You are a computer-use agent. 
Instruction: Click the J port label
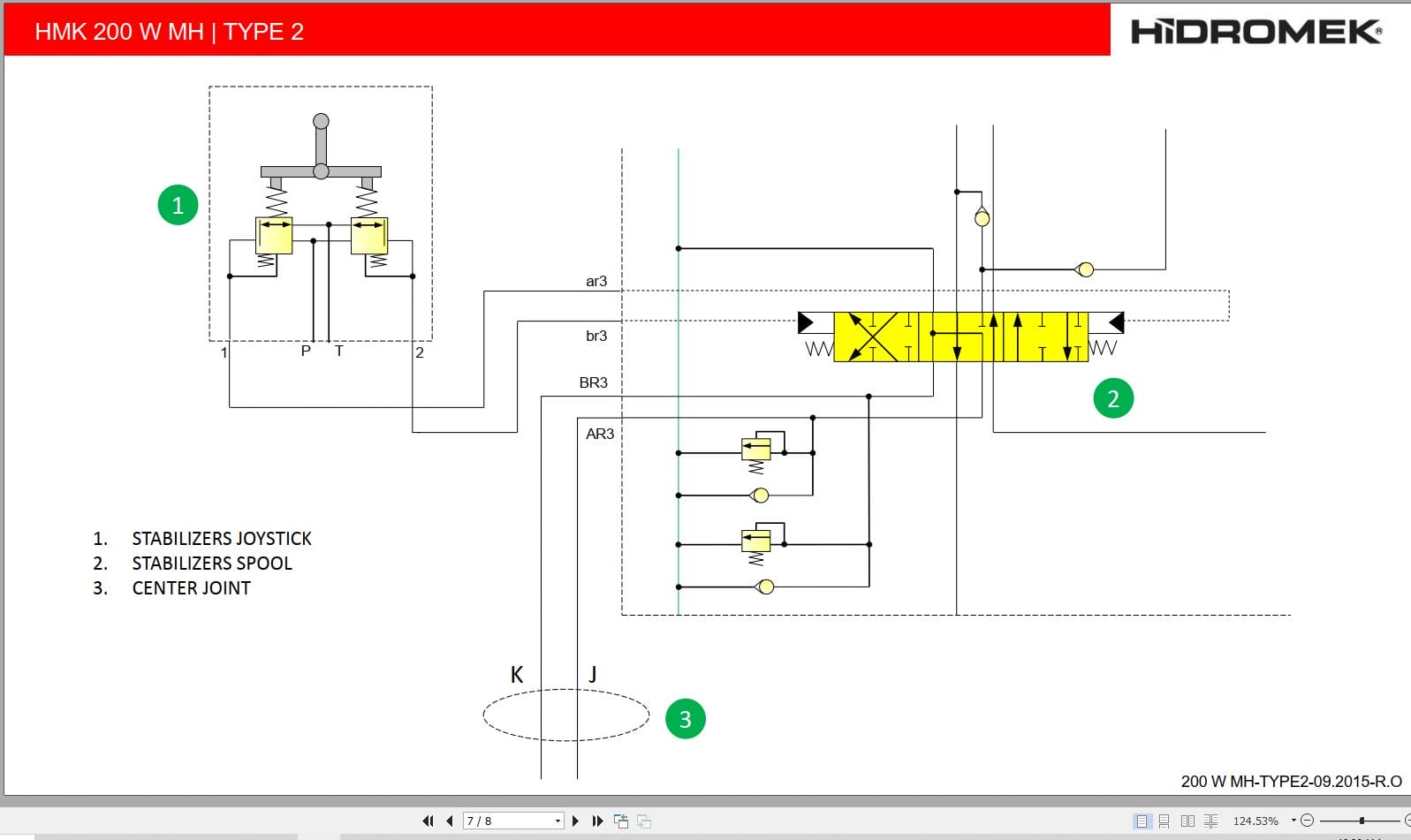tap(593, 675)
